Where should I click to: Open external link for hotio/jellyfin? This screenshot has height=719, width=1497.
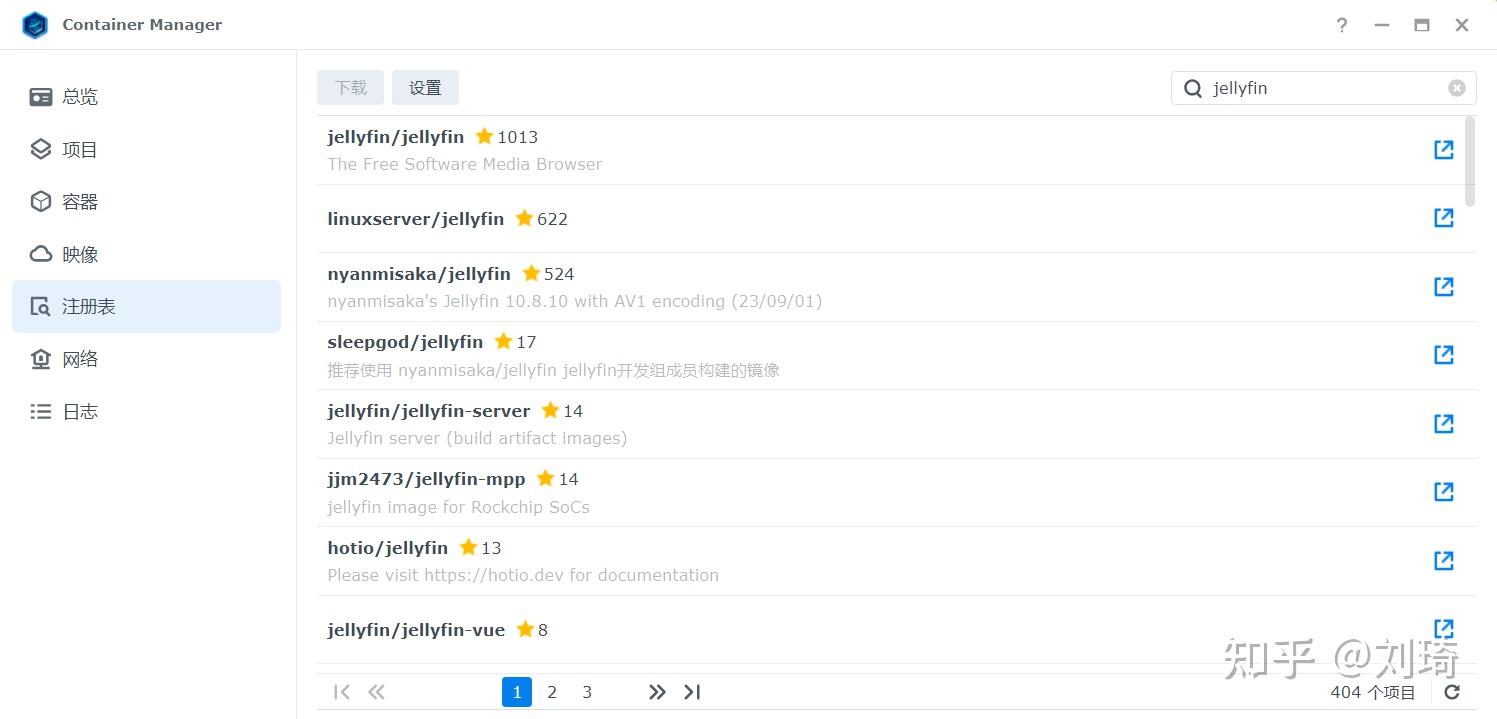1443,561
